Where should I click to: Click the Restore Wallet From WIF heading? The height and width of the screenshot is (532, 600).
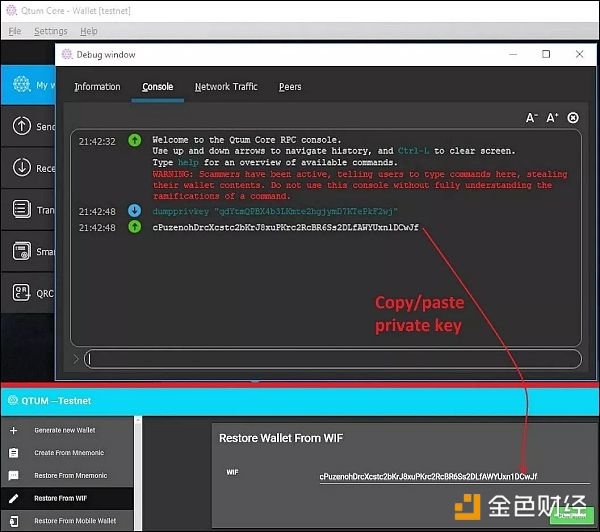point(281,438)
